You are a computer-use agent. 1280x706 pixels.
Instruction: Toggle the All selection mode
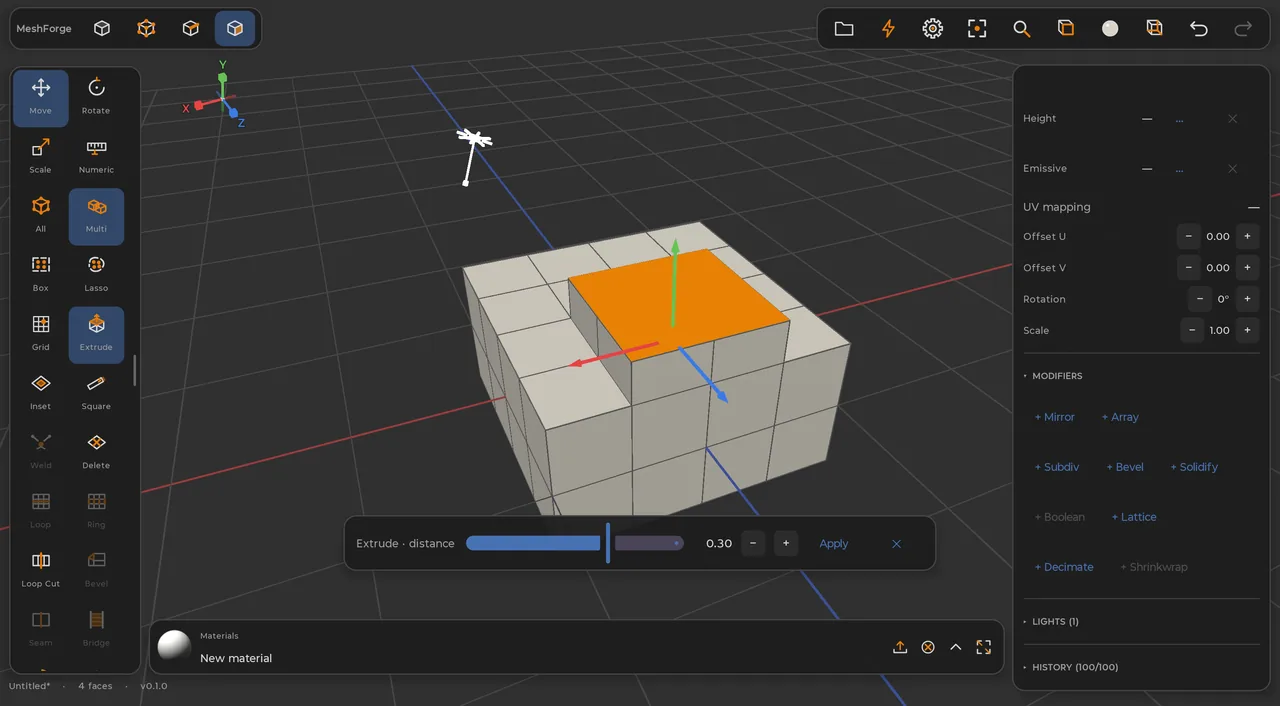pyautogui.click(x=41, y=216)
